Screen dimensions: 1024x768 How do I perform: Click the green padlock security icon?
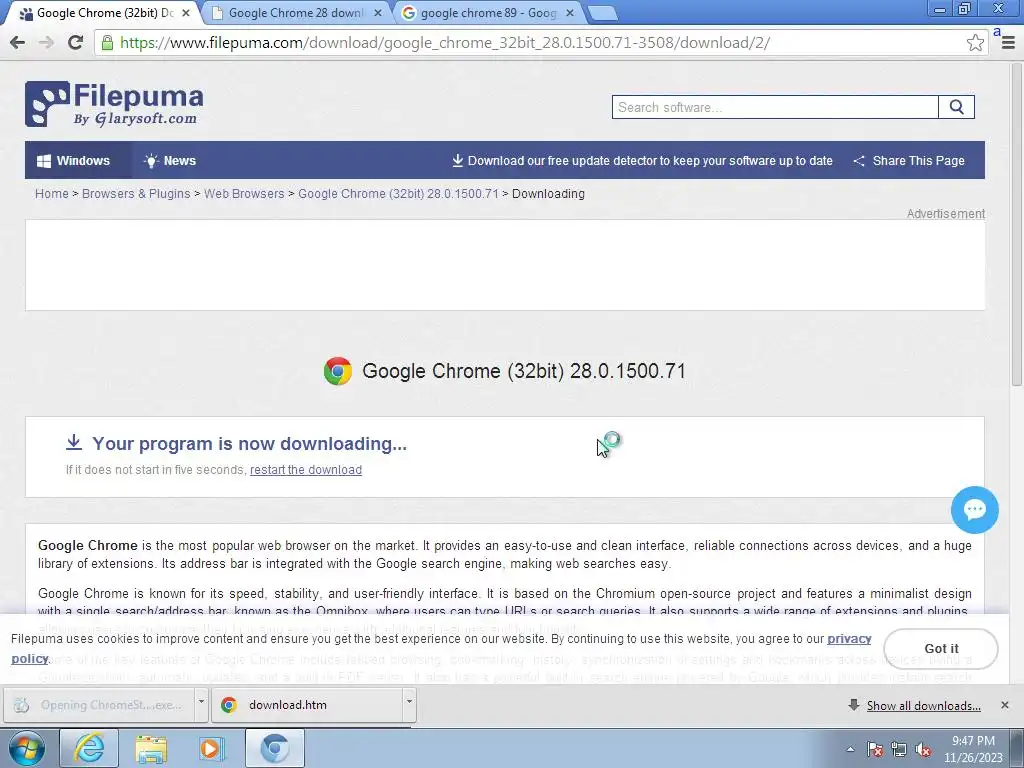[x=108, y=43]
